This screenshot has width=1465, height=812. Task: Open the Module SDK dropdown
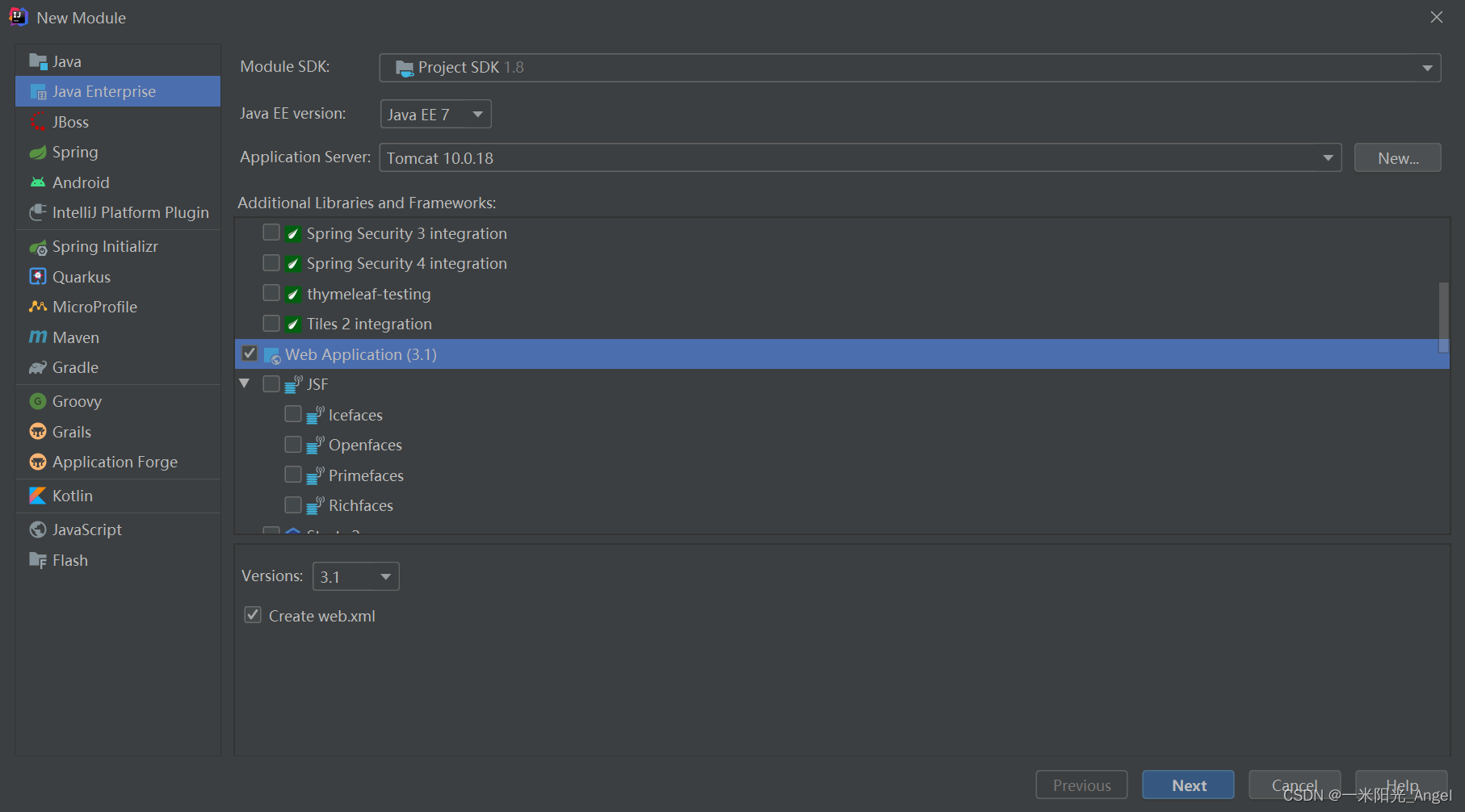coord(910,68)
